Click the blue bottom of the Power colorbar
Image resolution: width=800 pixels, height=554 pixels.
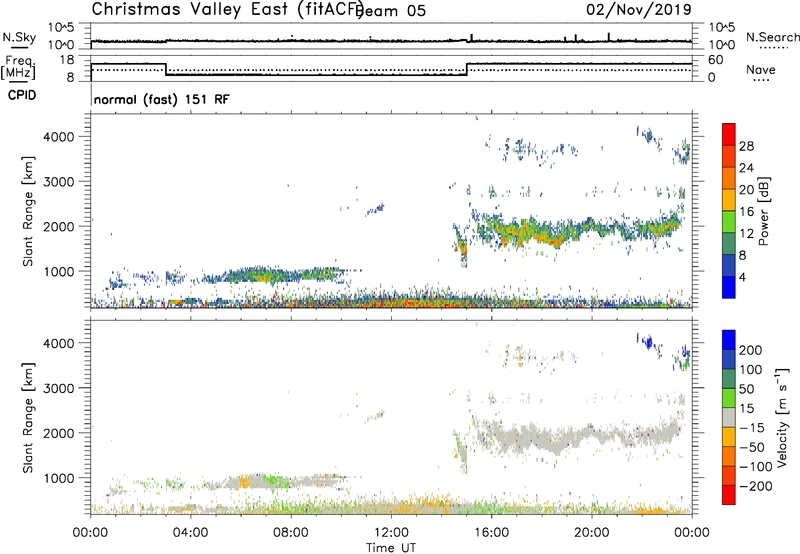(x=729, y=287)
